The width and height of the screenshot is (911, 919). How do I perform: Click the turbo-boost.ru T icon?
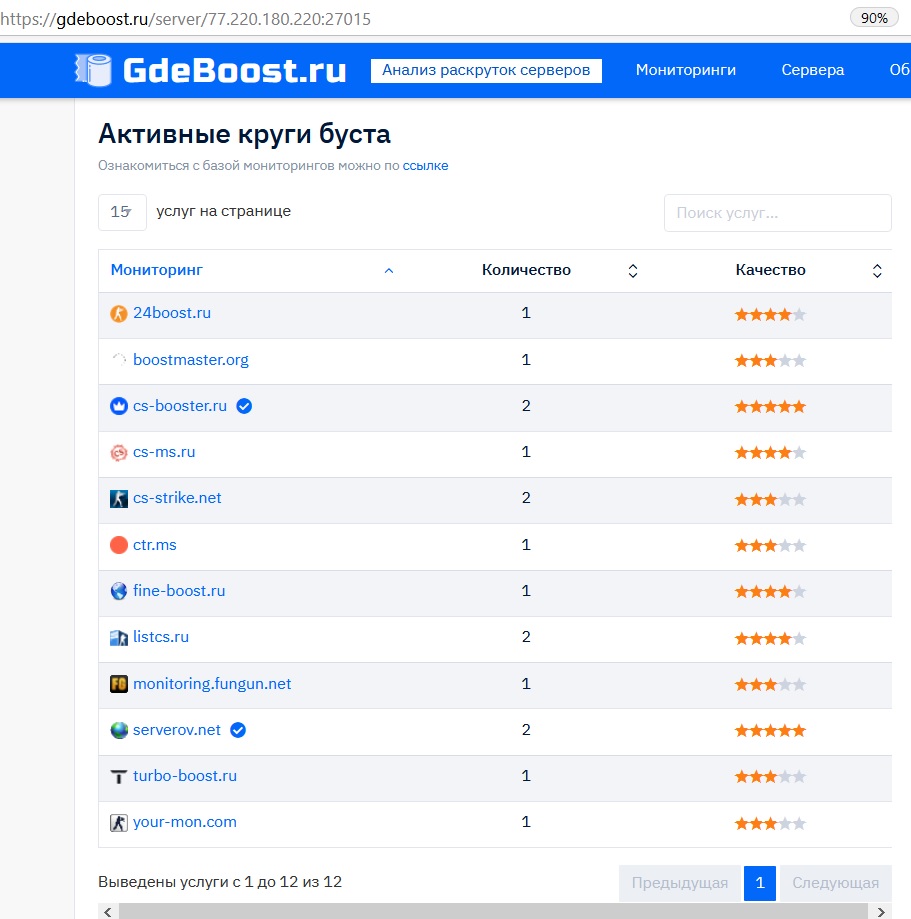pyautogui.click(x=119, y=777)
